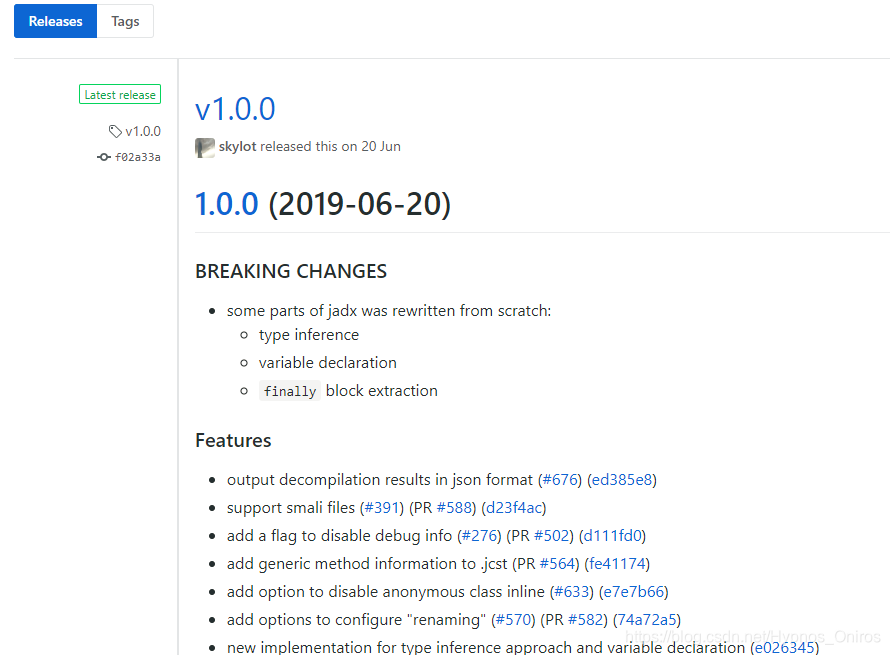Click the Latest release badge
Image resolution: width=890 pixels, height=655 pixels.
[x=120, y=94]
